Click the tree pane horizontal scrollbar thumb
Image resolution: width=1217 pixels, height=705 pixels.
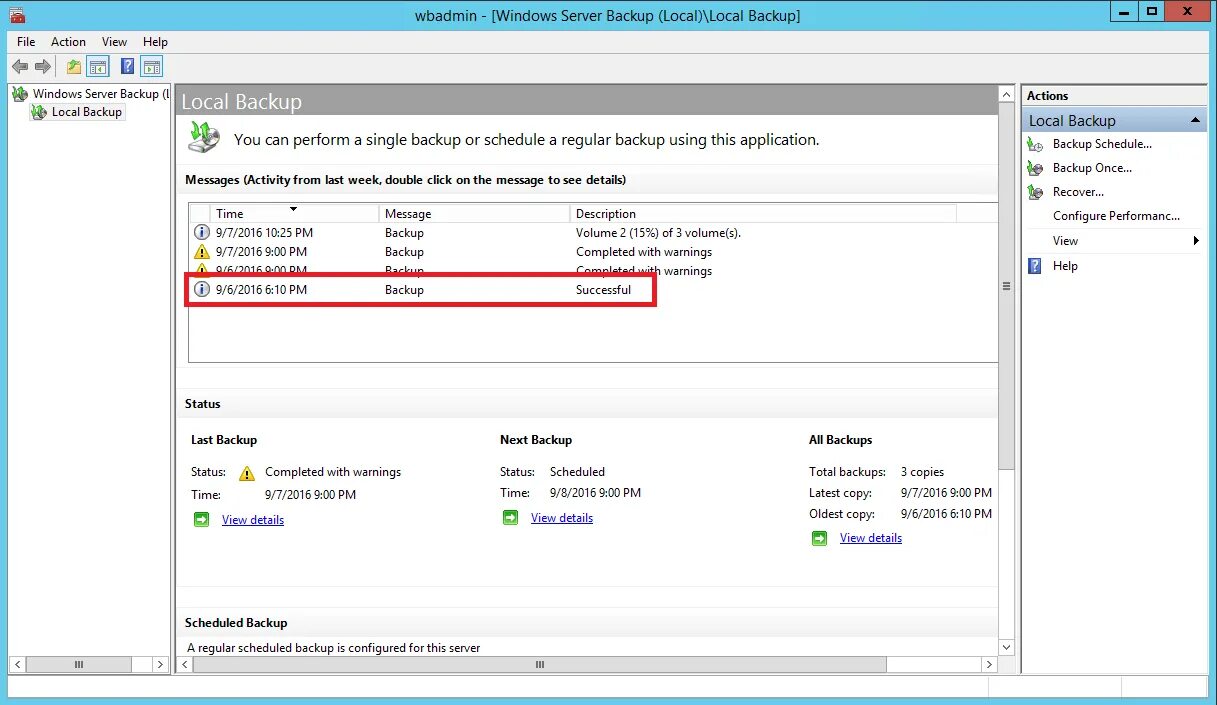coord(79,664)
